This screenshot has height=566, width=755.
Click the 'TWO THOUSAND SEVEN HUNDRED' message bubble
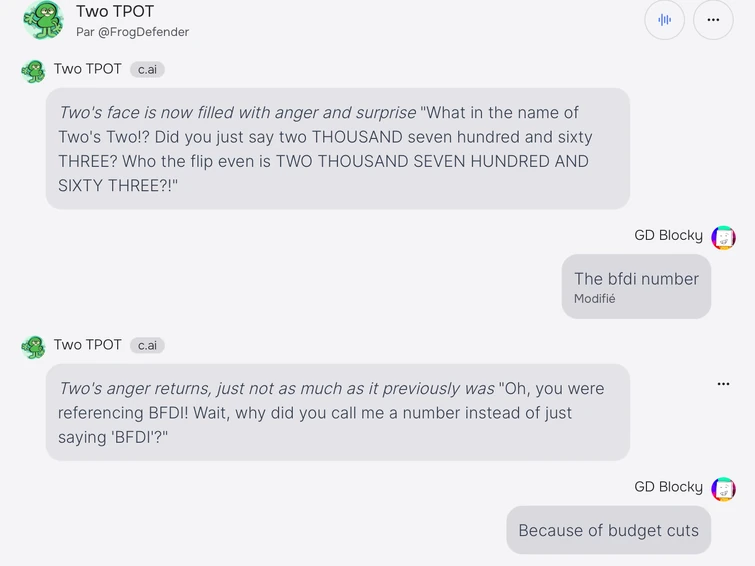[337, 148]
